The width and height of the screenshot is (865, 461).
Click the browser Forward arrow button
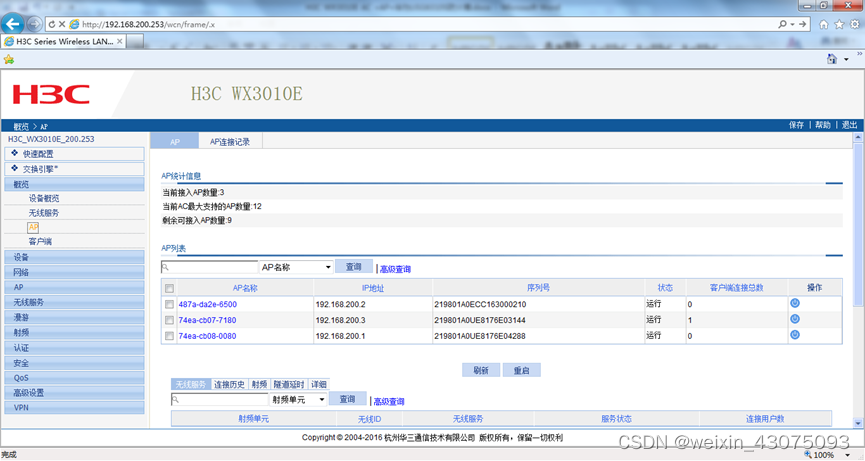coord(34,24)
